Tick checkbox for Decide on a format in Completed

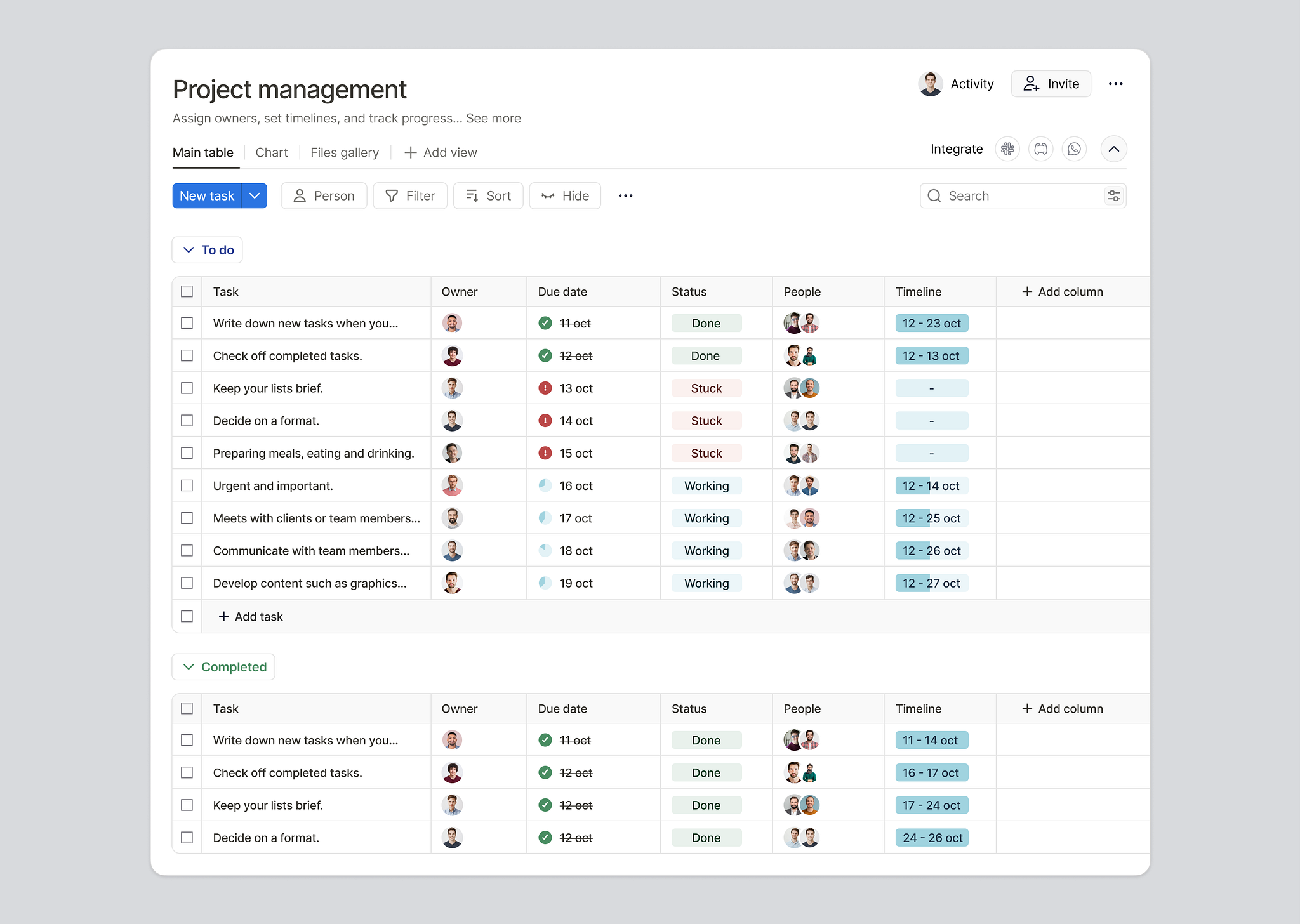[x=187, y=838]
